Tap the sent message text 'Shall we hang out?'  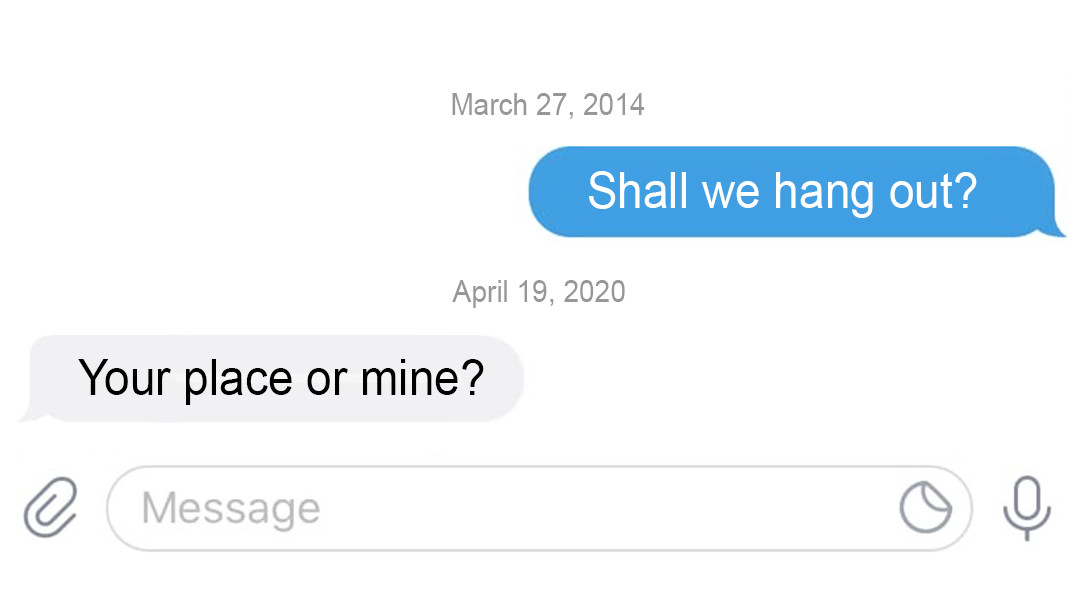coord(782,191)
